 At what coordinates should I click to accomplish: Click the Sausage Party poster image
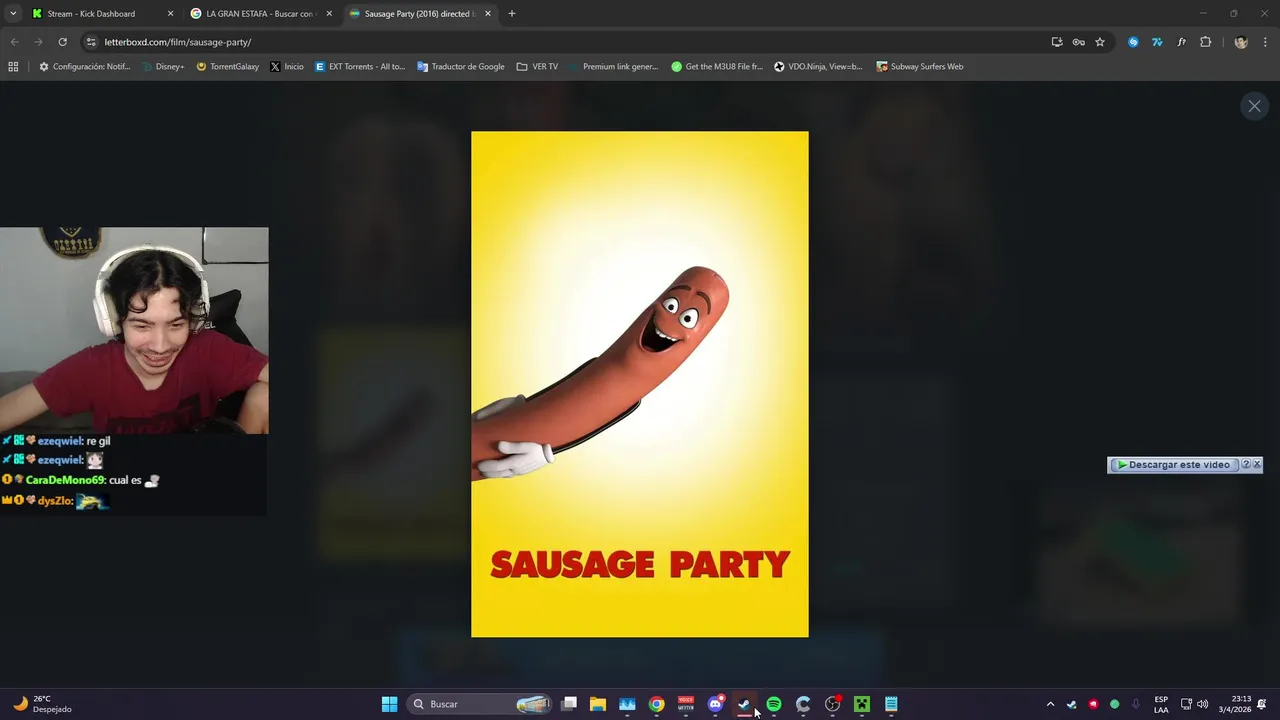tap(640, 384)
